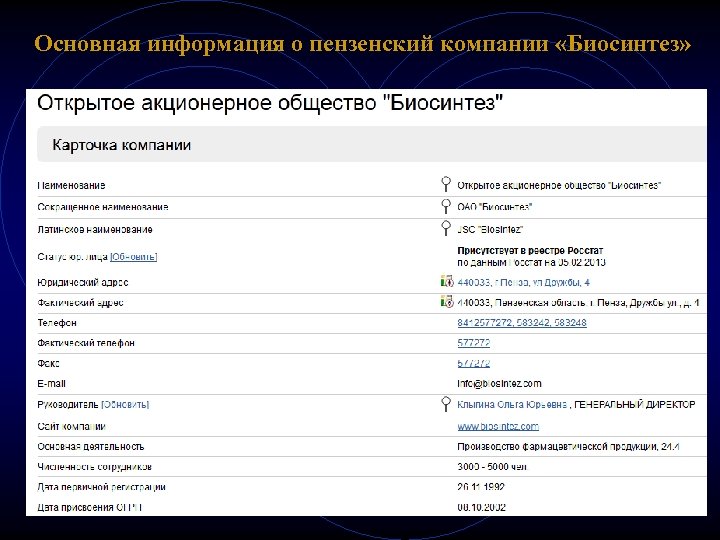This screenshot has height=540, width=720.
Task: Select the Наименование row label
Action: click(71, 186)
